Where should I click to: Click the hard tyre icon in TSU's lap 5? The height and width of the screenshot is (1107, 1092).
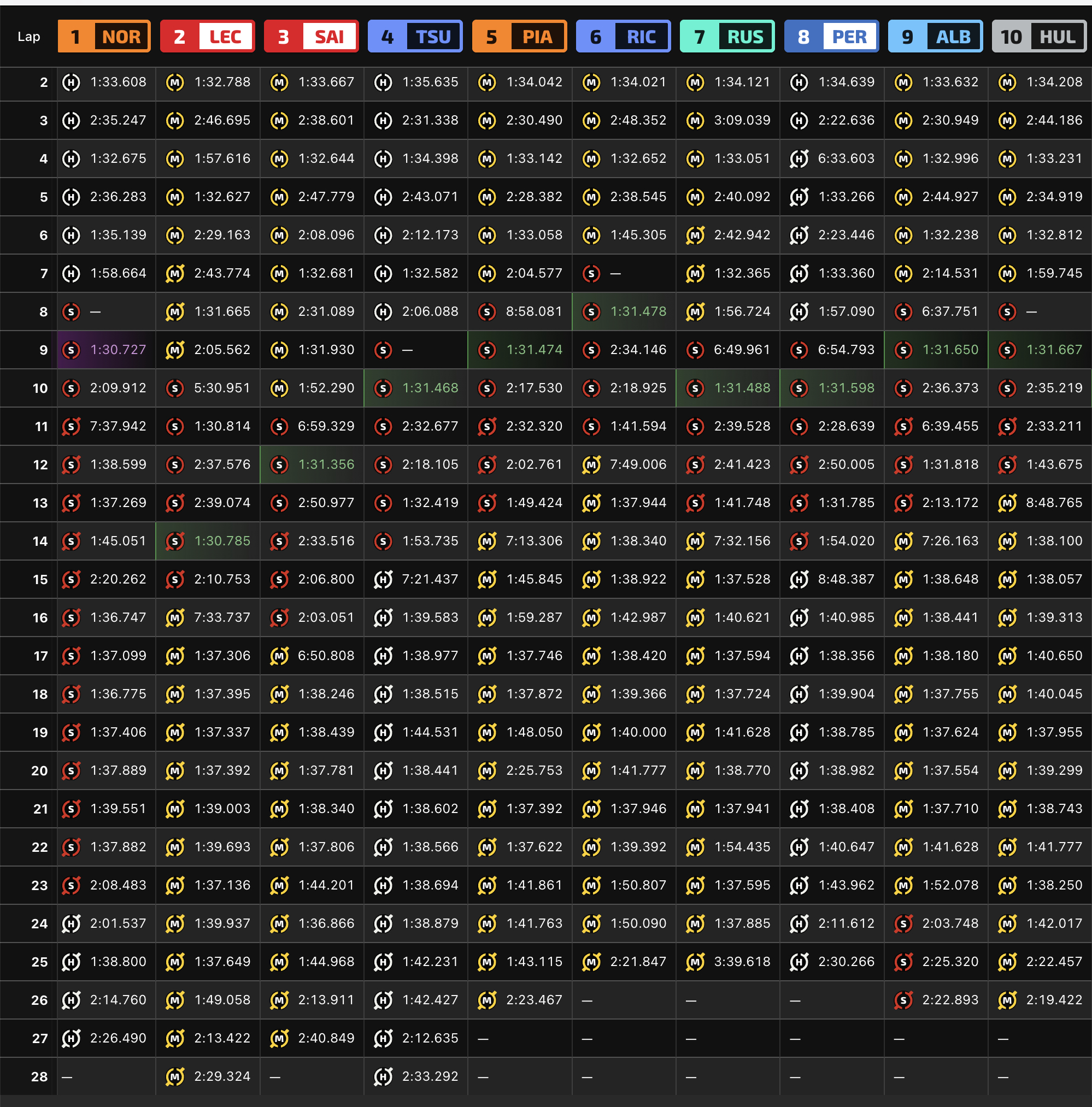[x=383, y=197]
